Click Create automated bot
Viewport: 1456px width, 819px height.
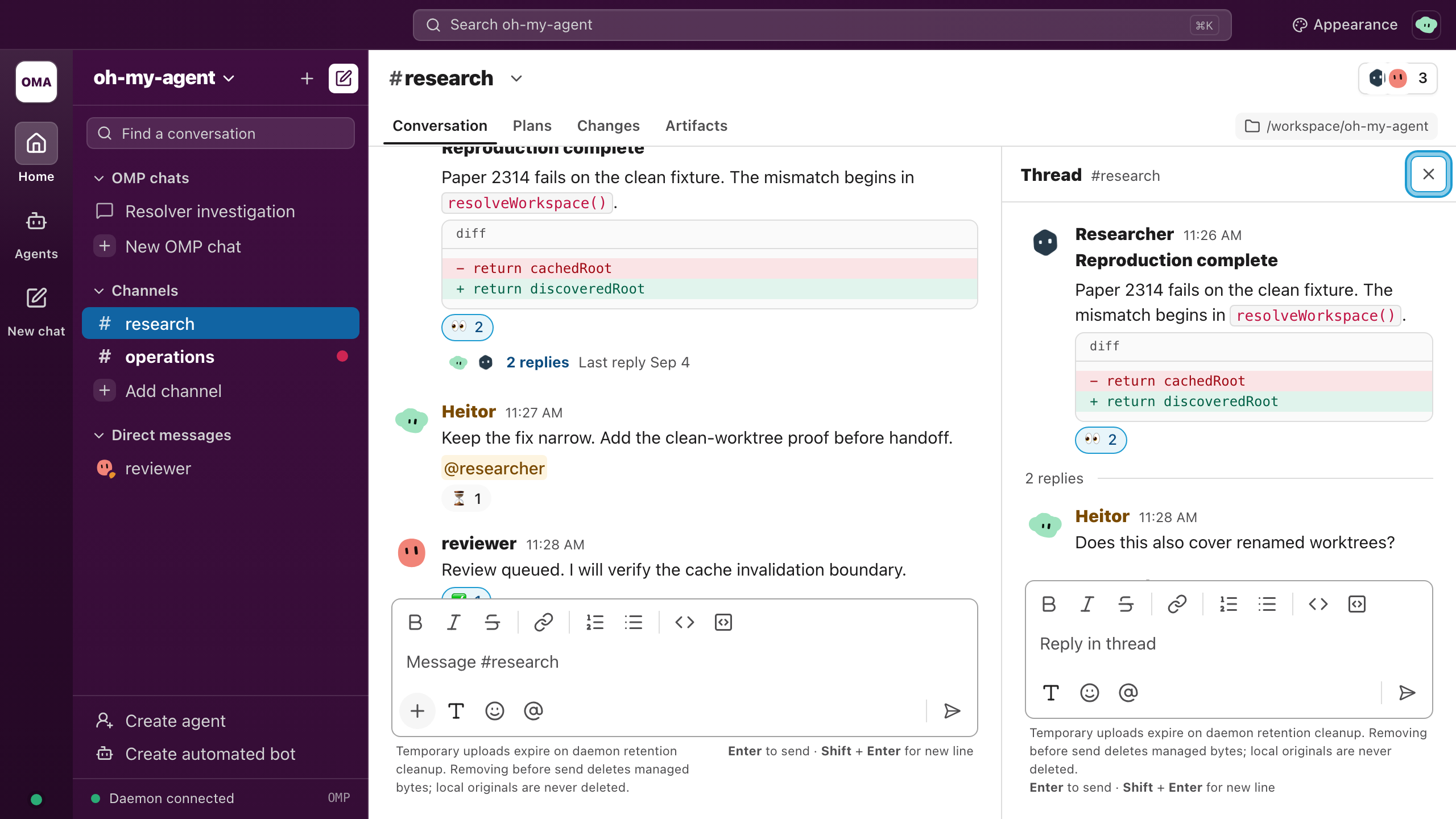pyautogui.click(x=221, y=754)
